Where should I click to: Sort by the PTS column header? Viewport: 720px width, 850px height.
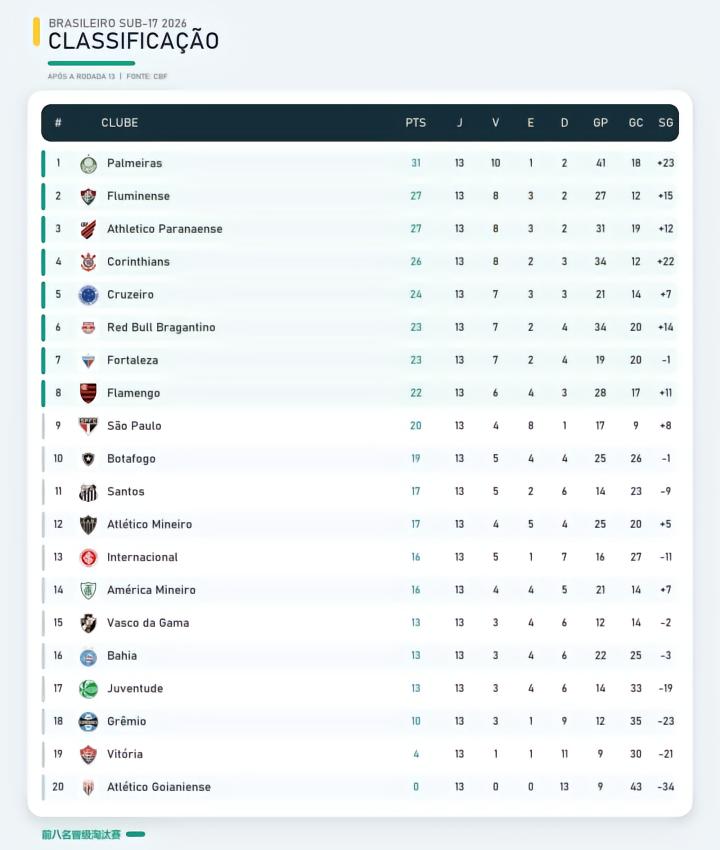416,123
